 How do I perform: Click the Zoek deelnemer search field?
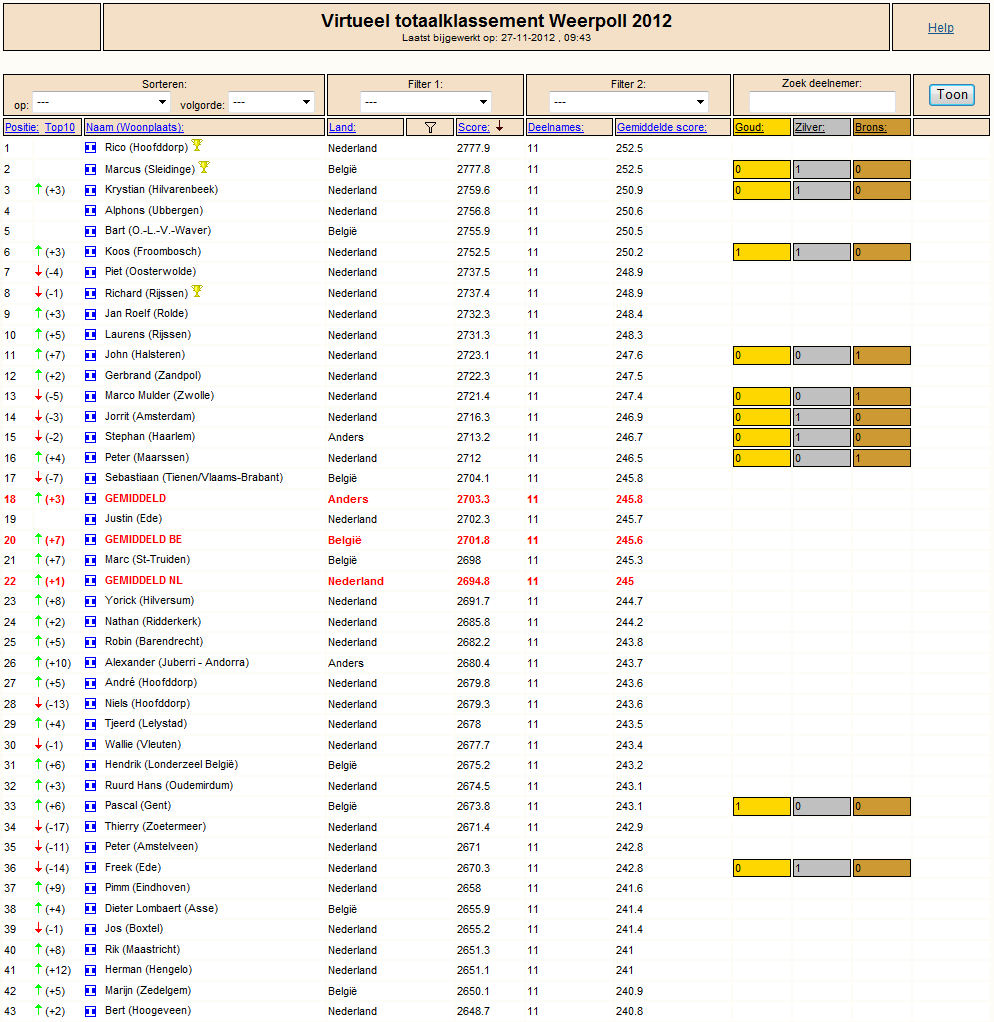(x=822, y=102)
